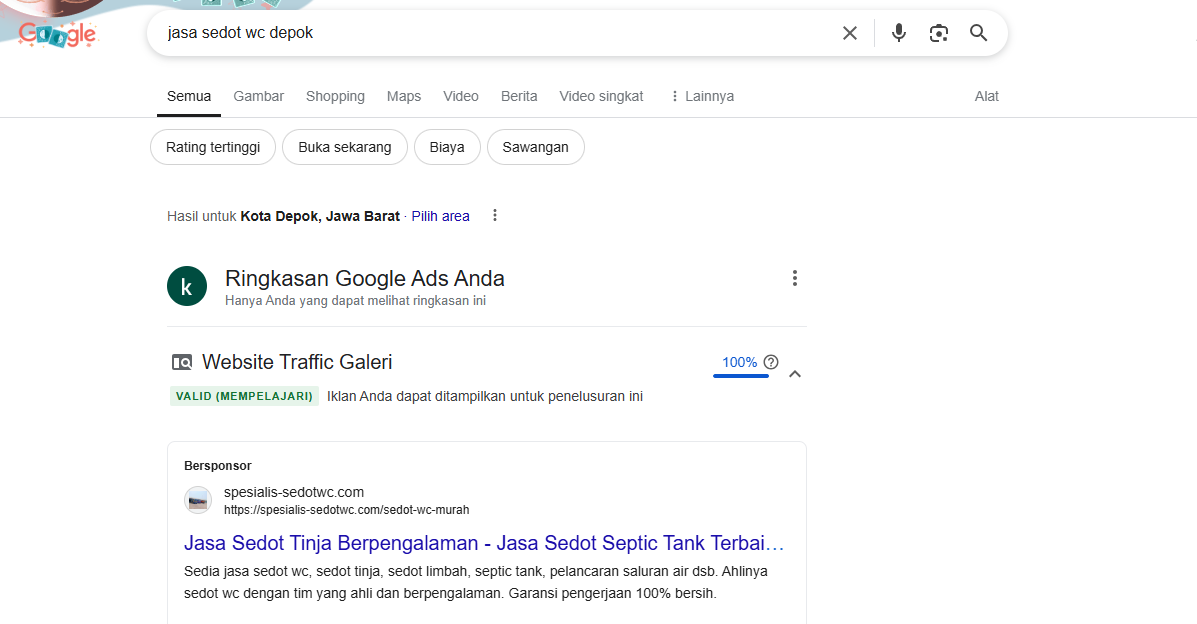Viewport: 1197px width, 624px height.
Task: Switch to the Maps tab
Action: click(x=404, y=96)
